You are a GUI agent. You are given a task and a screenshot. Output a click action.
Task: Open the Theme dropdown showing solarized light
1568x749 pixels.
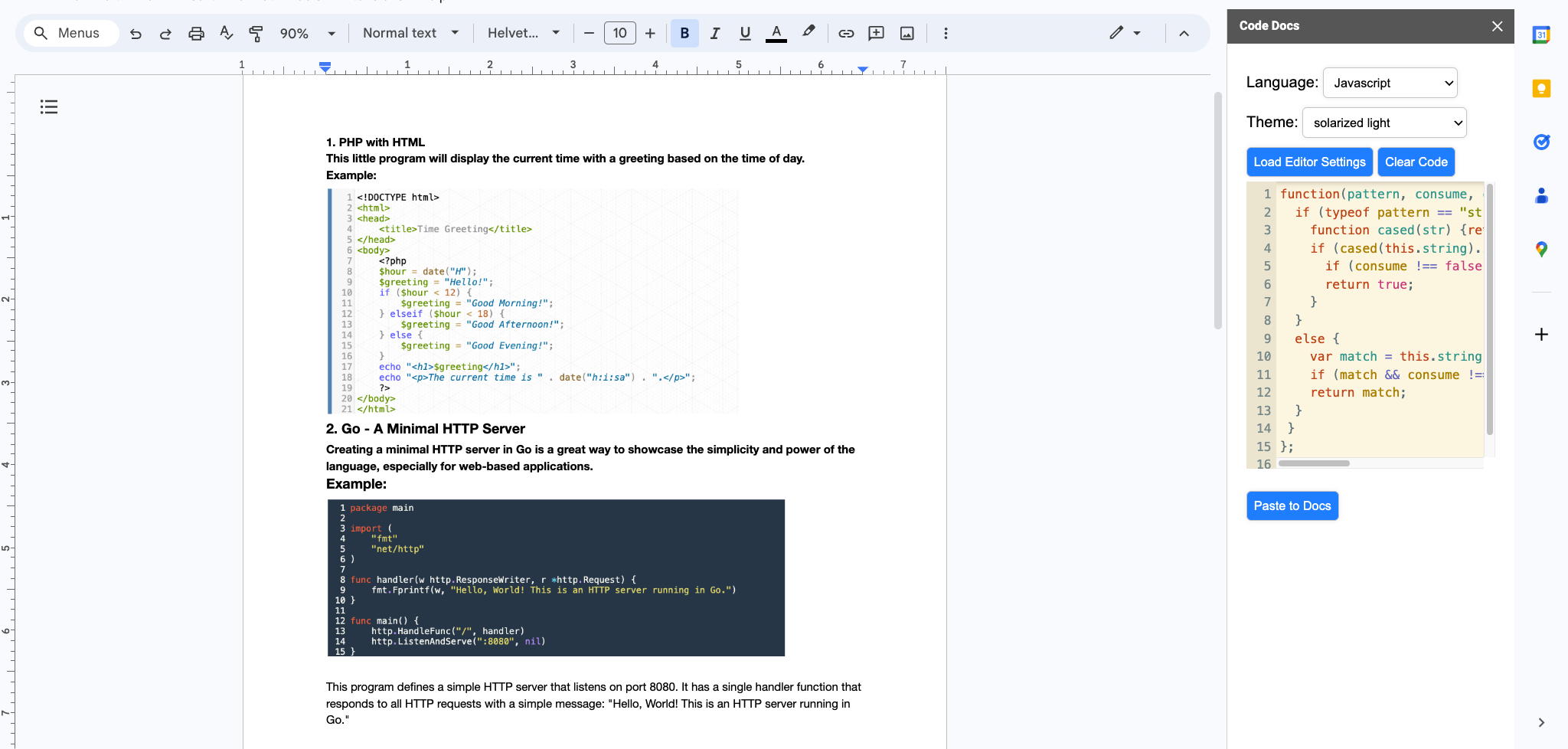(1383, 123)
